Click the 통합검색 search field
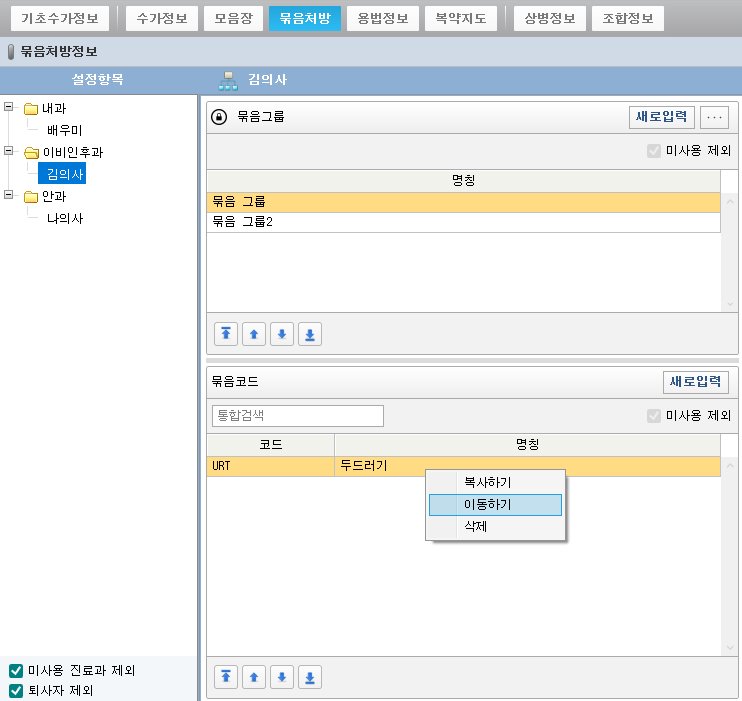Image resolution: width=742 pixels, height=701 pixels. pyautogui.click(x=297, y=415)
